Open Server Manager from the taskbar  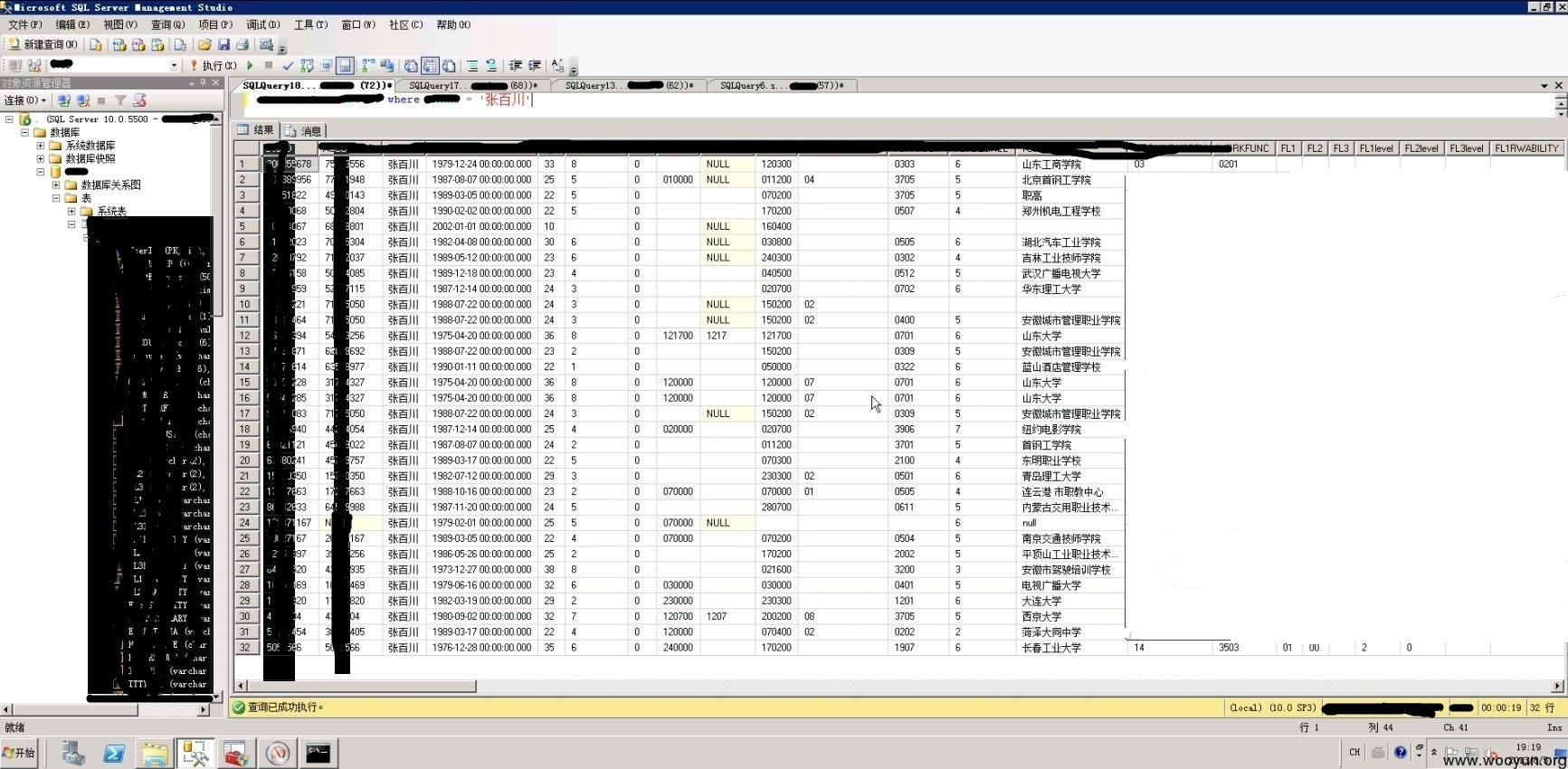pos(71,753)
